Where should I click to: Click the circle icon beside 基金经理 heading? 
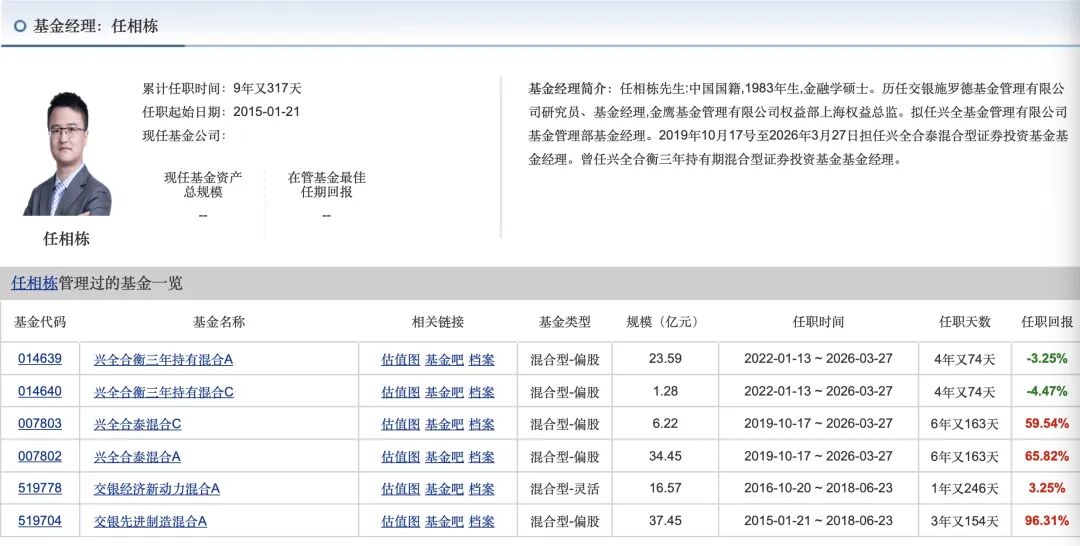pyautogui.click(x=20, y=26)
